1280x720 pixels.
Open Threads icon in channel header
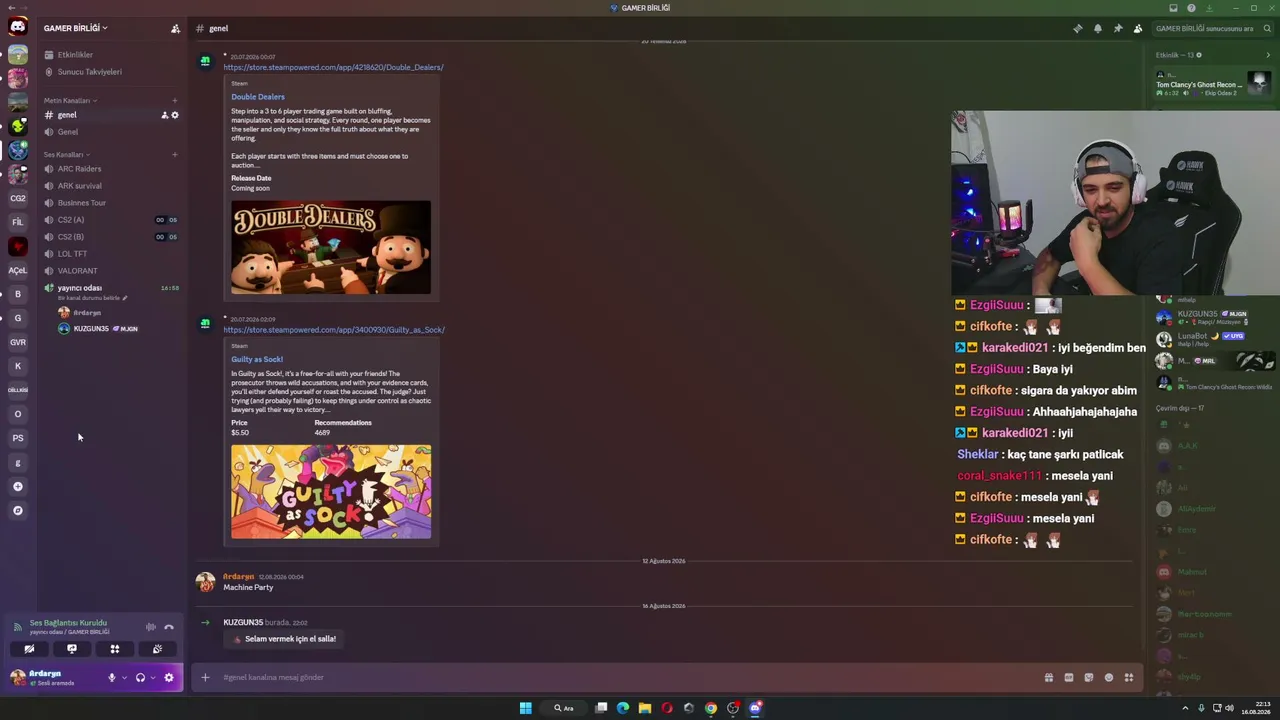[1077, 28]
